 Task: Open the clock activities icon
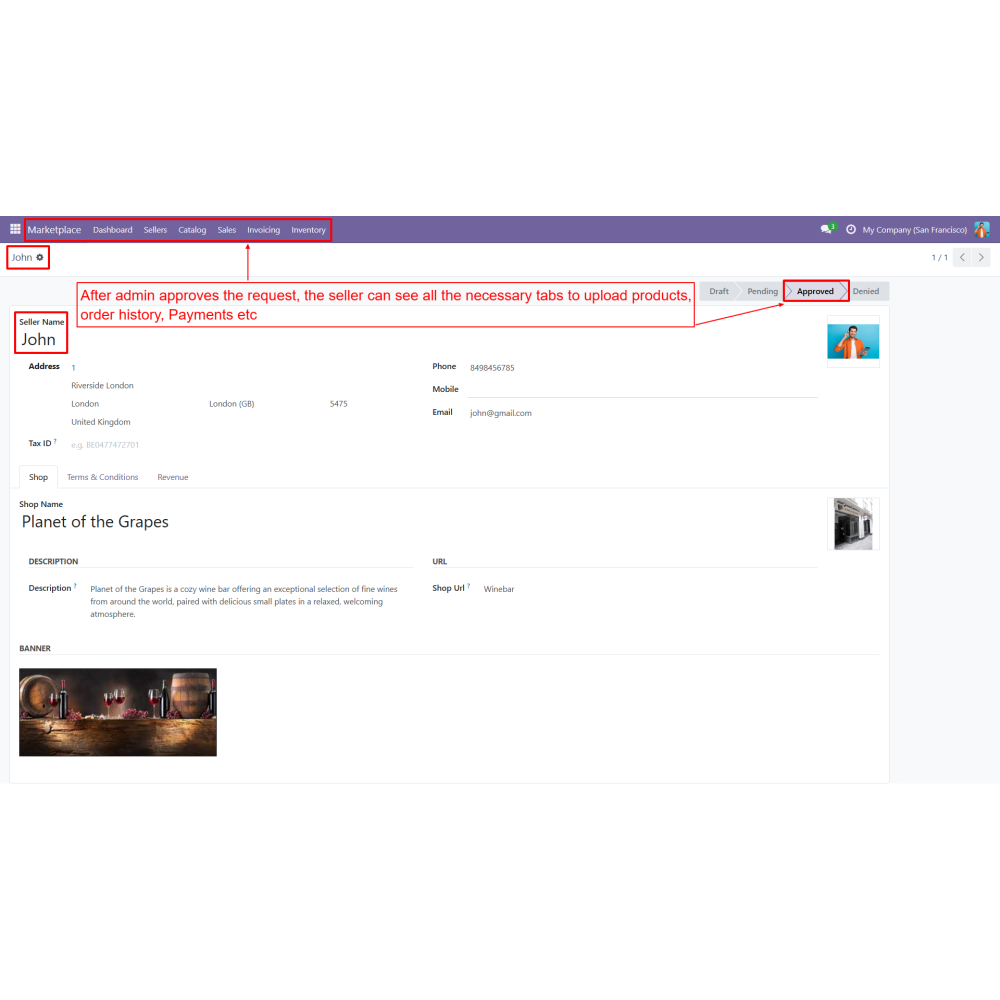pos(851,230)
